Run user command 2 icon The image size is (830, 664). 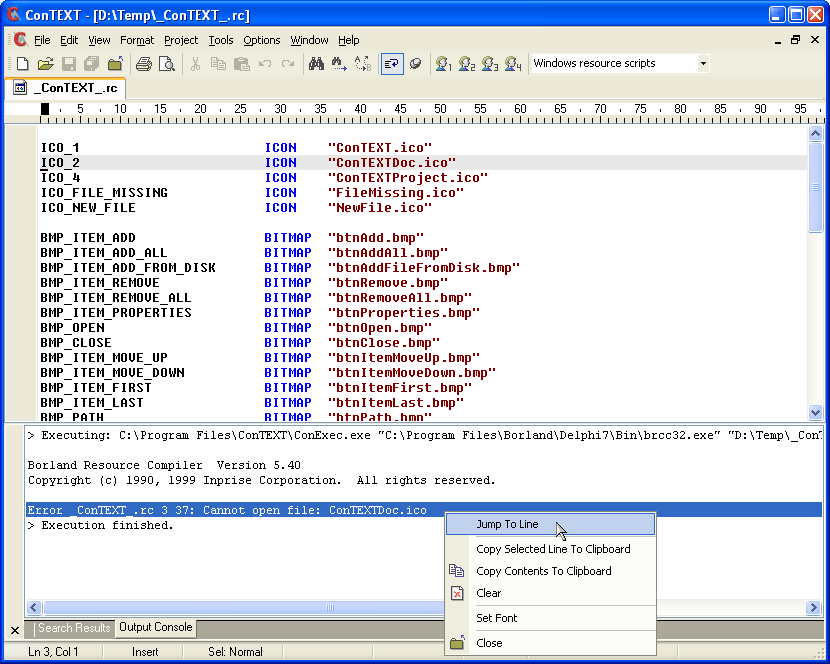pos(466,64)
